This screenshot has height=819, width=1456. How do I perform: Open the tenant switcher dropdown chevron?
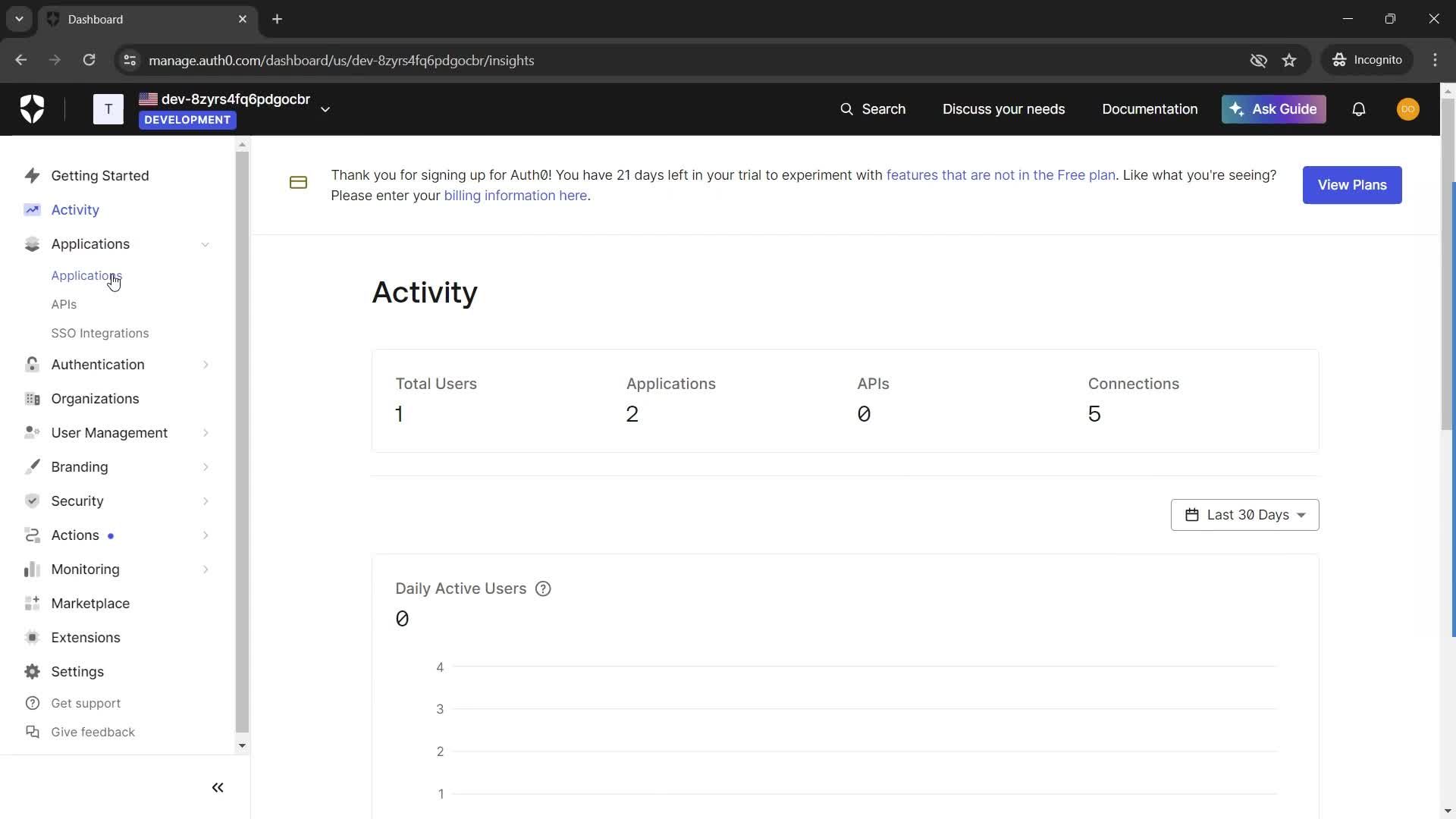325,109
